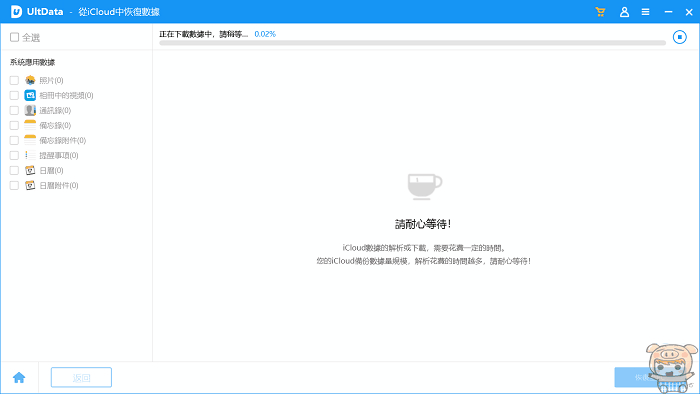This screenshot has height=394, width=700.
Task: Click the 返回 back button
Action: click(81, 377)
